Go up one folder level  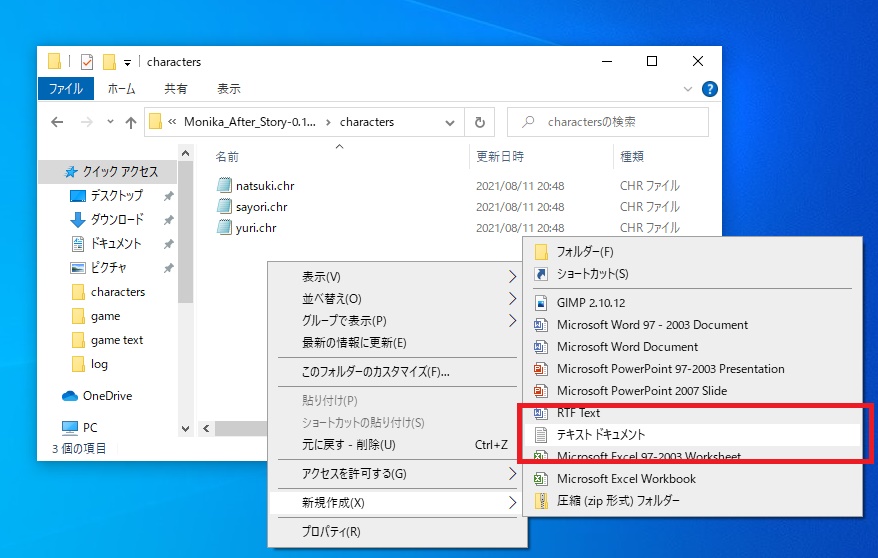pos(130,122)
